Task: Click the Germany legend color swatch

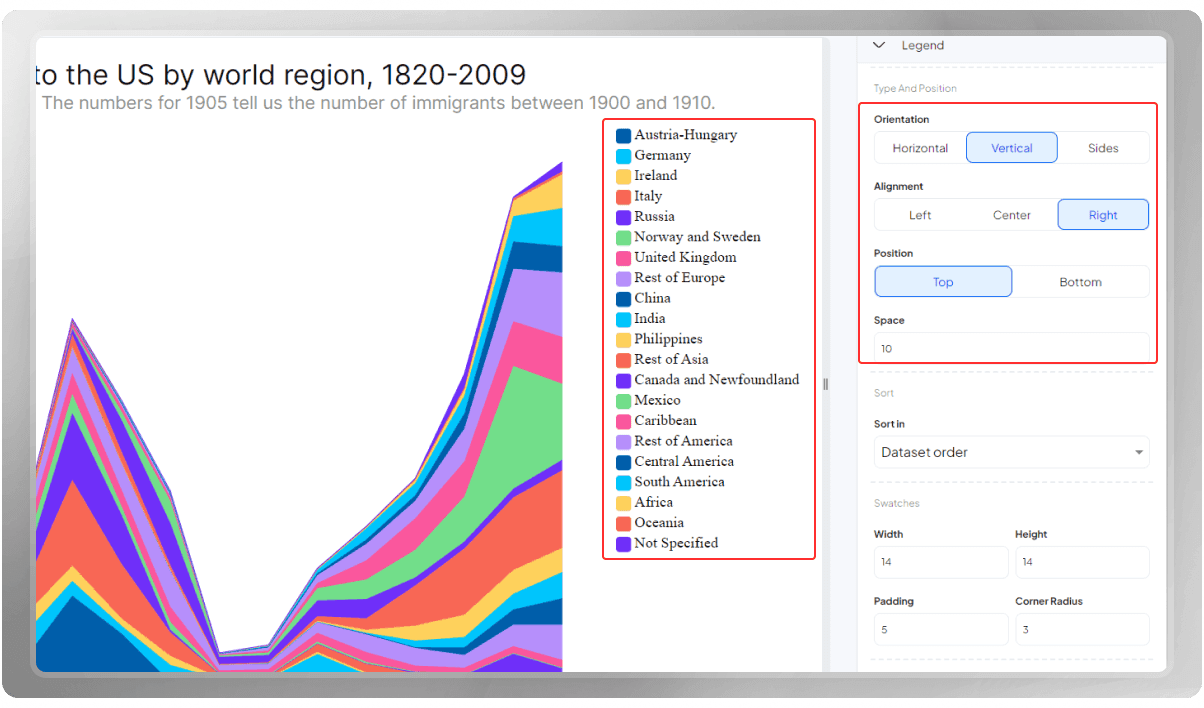Action: tap(623, 156)
